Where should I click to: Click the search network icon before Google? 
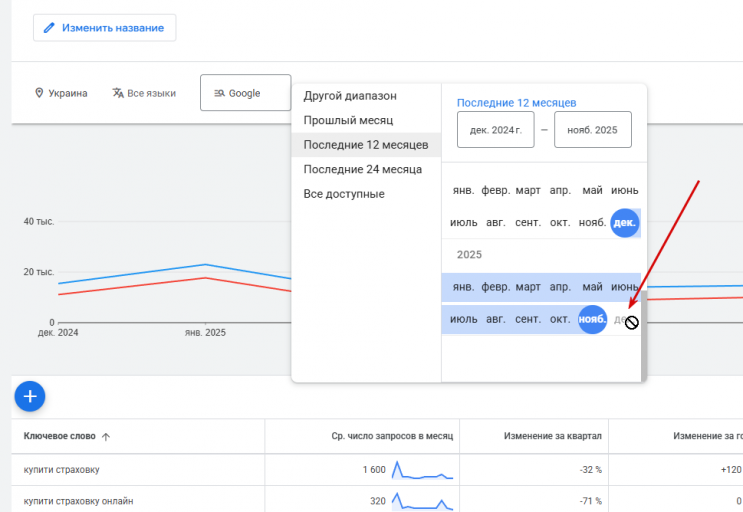[219, 93]
